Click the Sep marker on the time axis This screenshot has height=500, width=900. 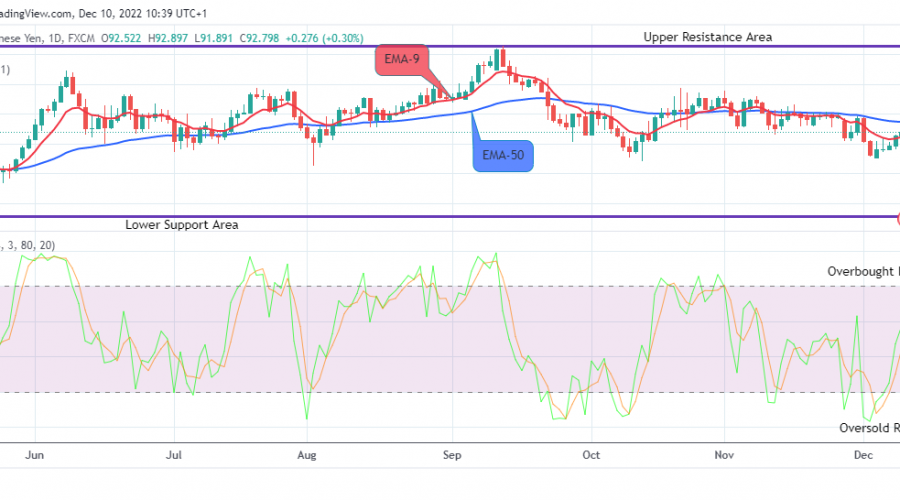click(451, 454)
